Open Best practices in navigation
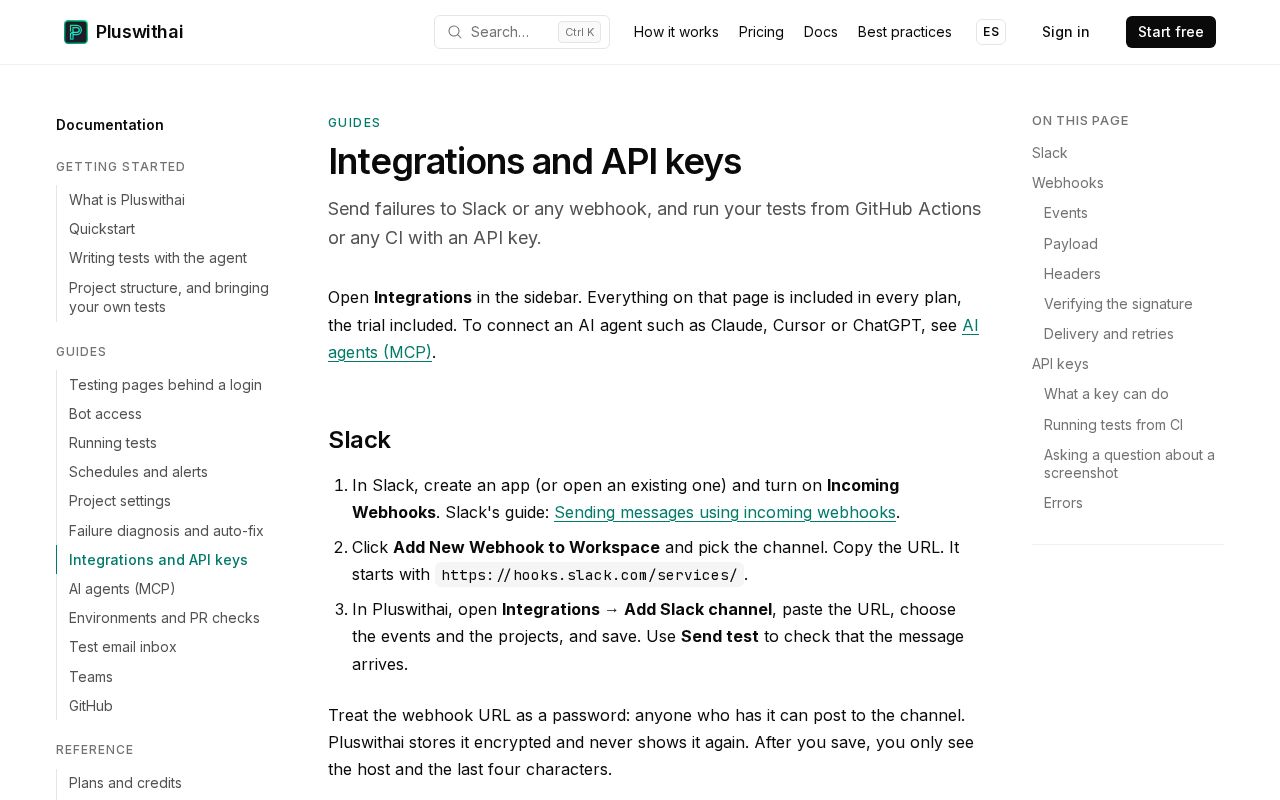The height and width of the screenshot is (800, 1280). point(905,32)
